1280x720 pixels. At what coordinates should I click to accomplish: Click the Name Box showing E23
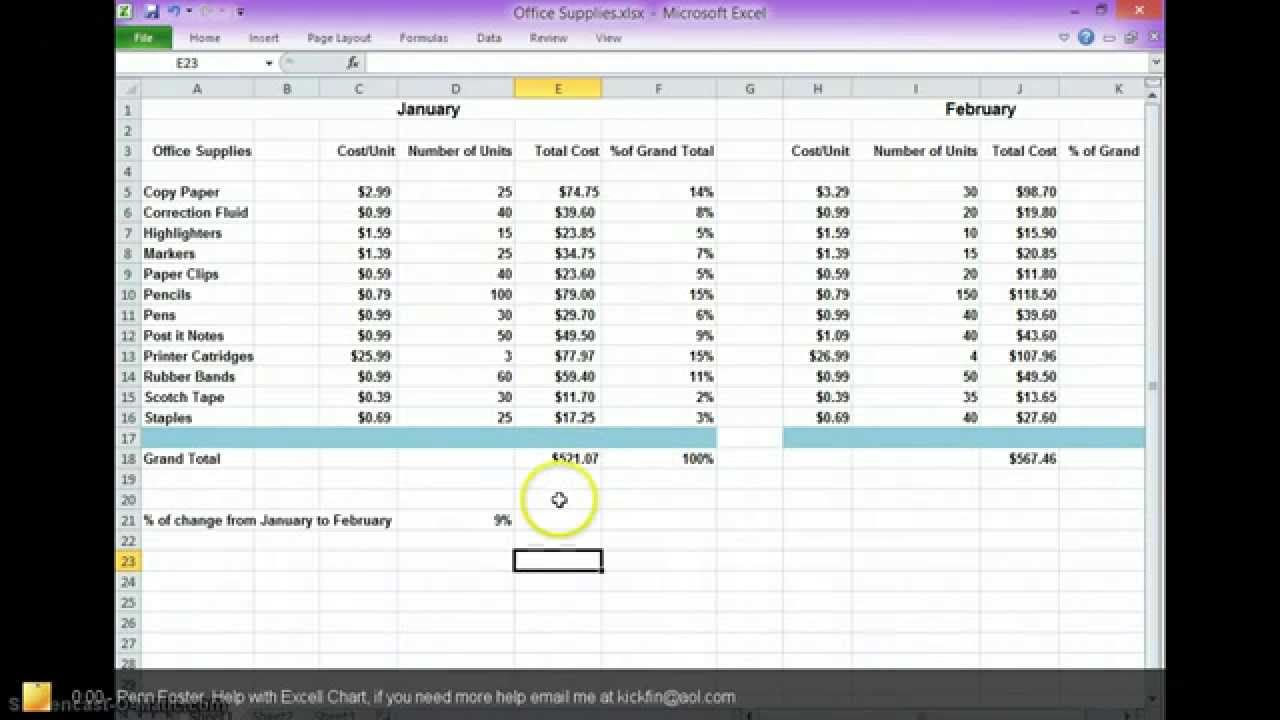pyautogui.click(x=189, y=63)
